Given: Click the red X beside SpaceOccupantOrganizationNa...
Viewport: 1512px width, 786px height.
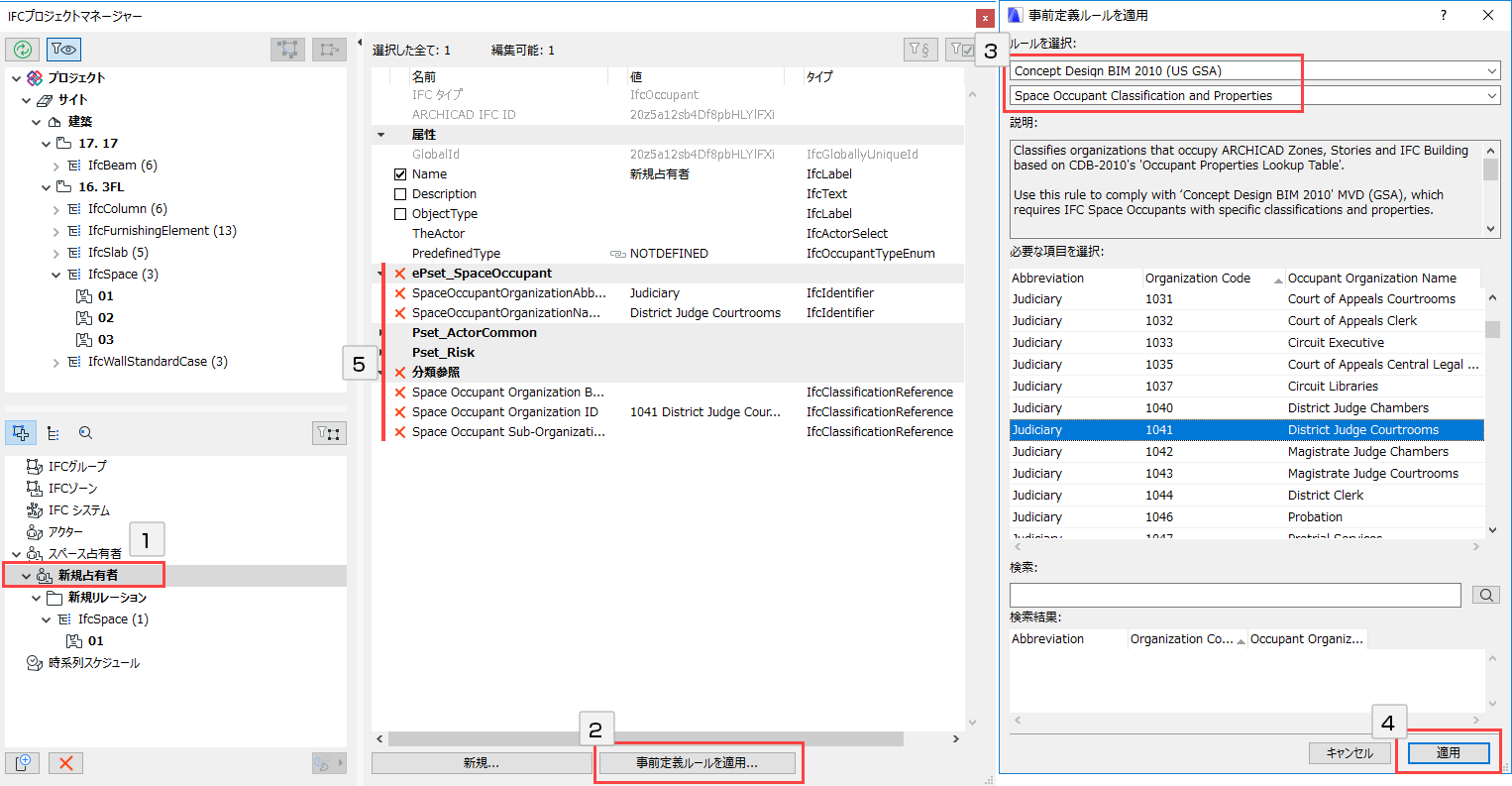Looking at the screenshot, I should 400,313.
